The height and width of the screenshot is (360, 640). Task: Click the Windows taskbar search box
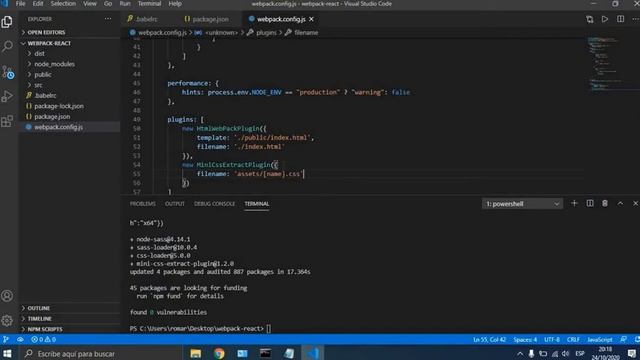(100, 353)
